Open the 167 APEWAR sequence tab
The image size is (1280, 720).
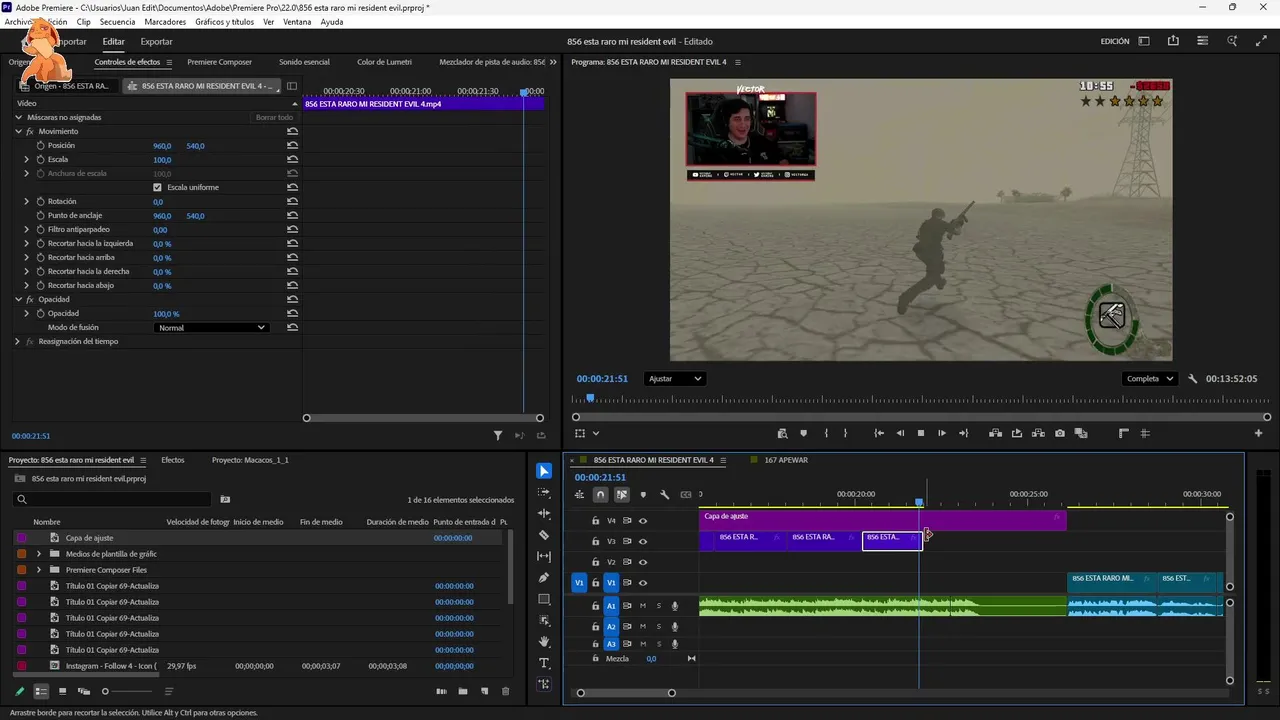[x=786, y=460]
